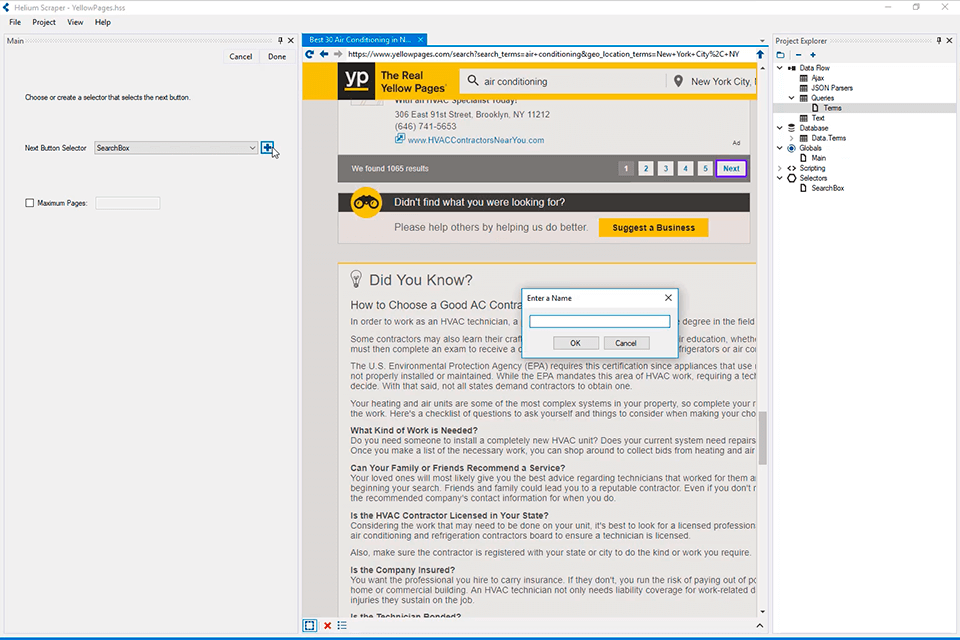Click the Project Explorer folder icon
This screenshot has height=640, width=960.
pyautogui.click(x=781, y=55)
